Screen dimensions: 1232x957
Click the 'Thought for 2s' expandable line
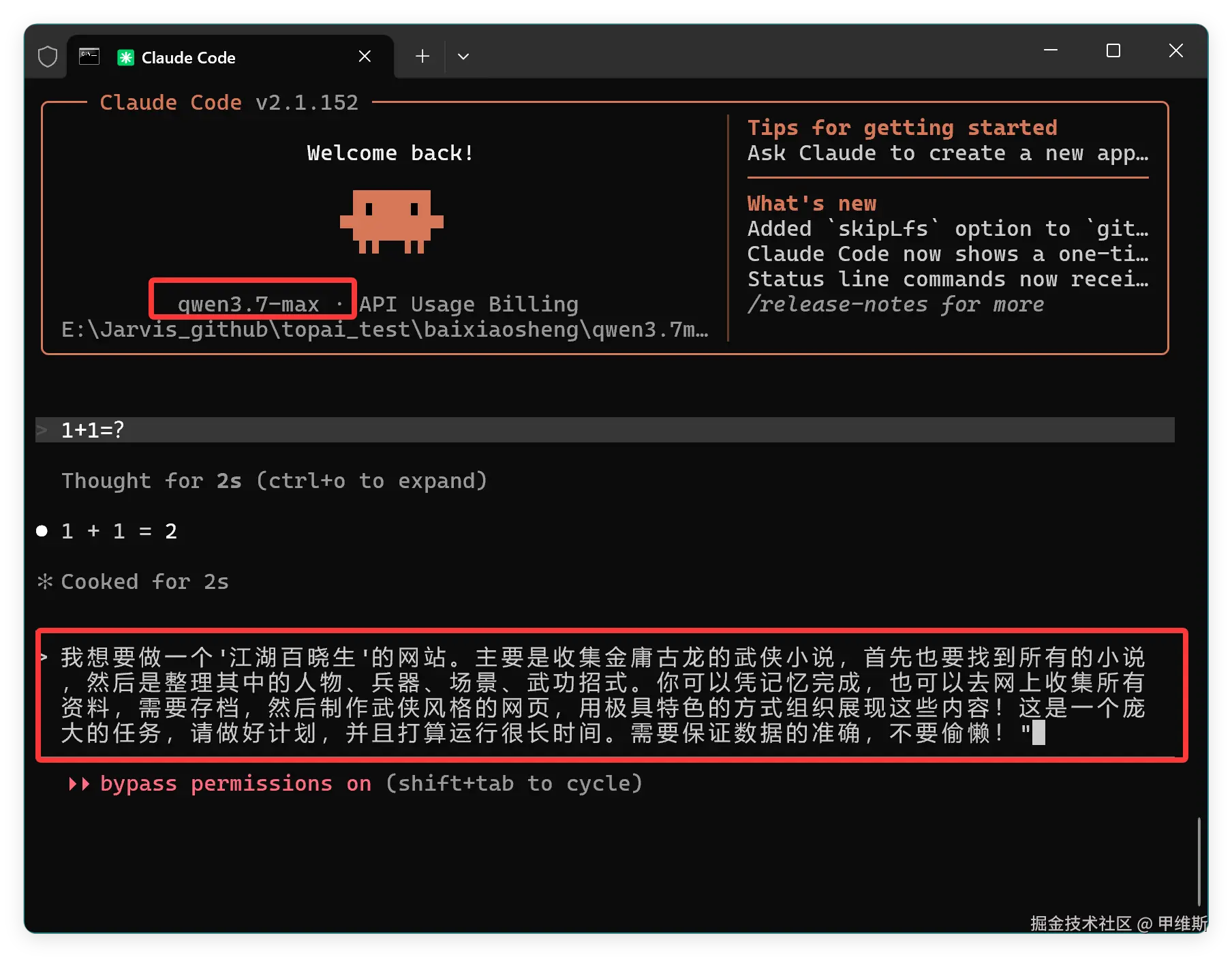[274, 481]
